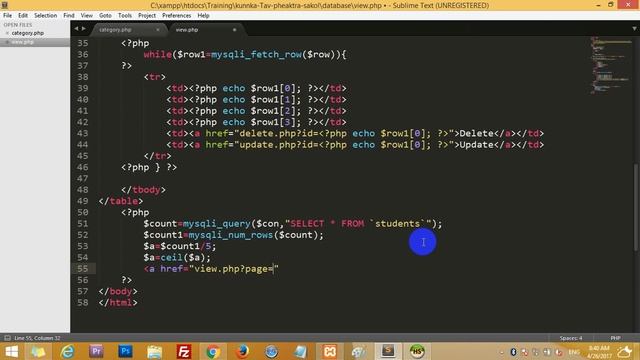640x360 pixels.
Task: Click the editor vertical scrollbar
Action: tap(636, 207)
